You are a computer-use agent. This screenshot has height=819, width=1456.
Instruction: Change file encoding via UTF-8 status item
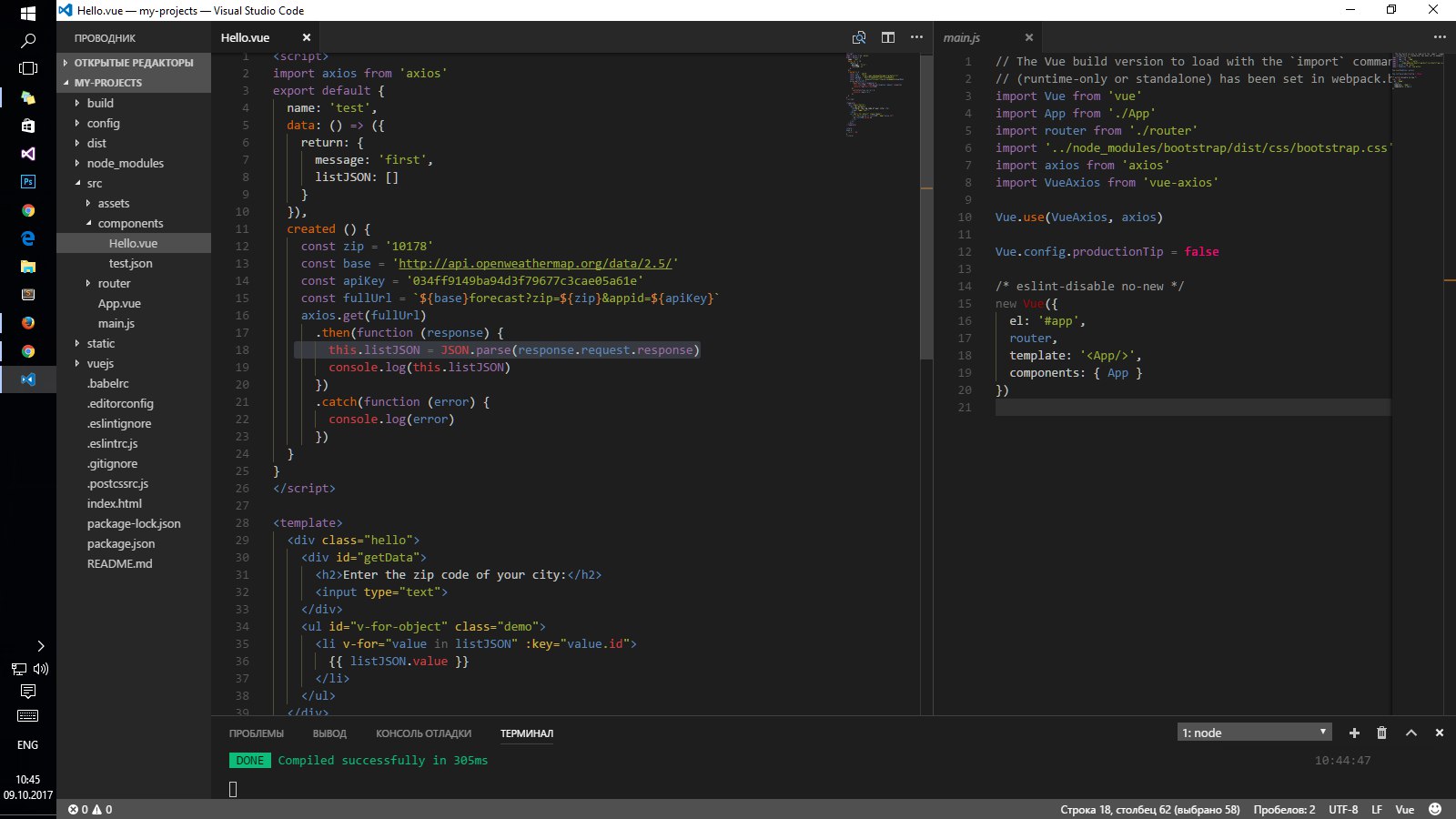click(1343, 809)
